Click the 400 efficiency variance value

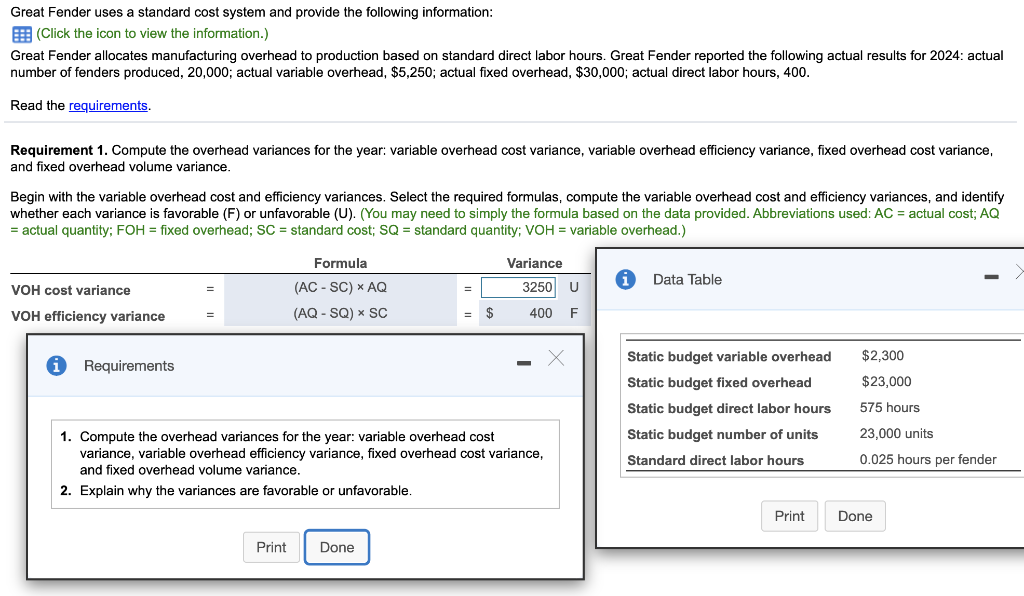541,313
